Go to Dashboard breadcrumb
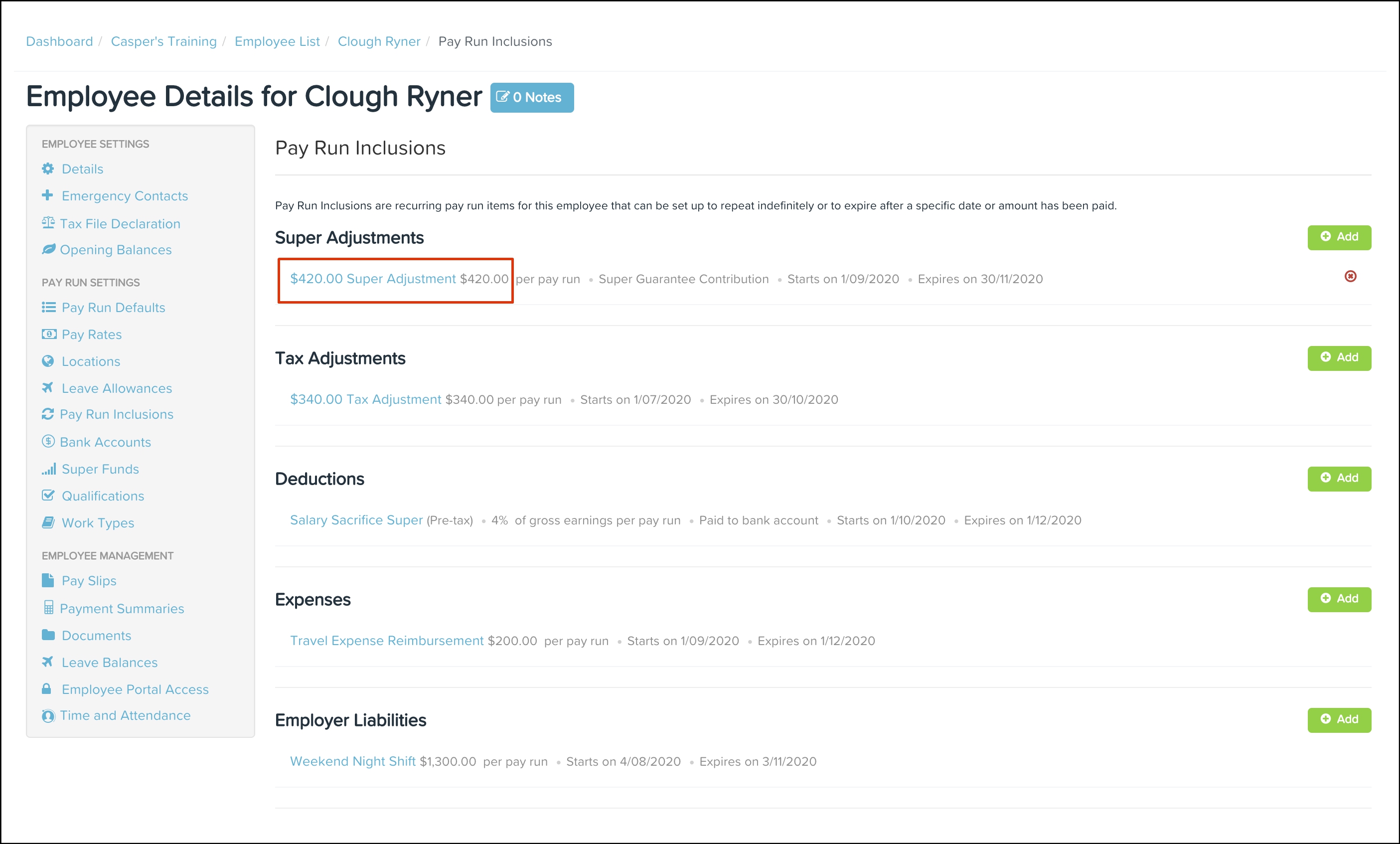 click(60, 41)
